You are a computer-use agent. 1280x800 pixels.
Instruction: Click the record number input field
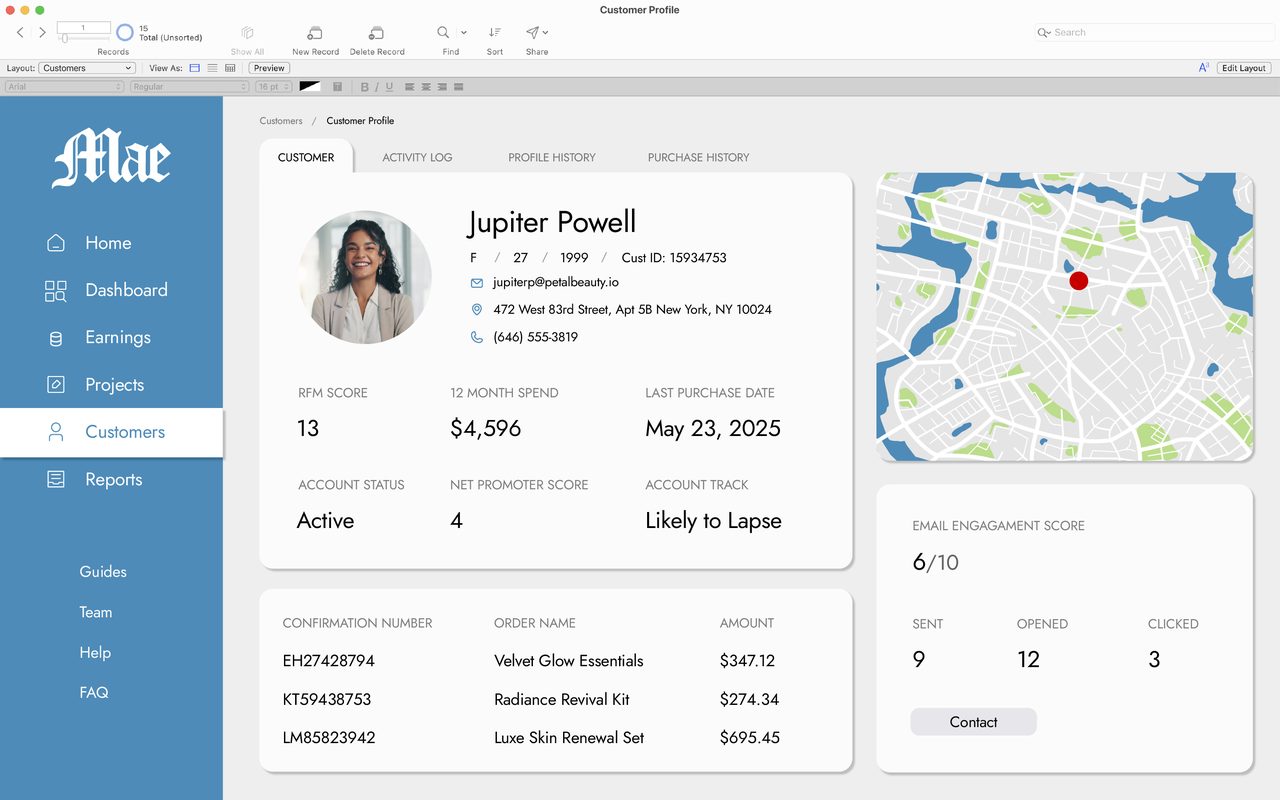click(x=82, y=27)
